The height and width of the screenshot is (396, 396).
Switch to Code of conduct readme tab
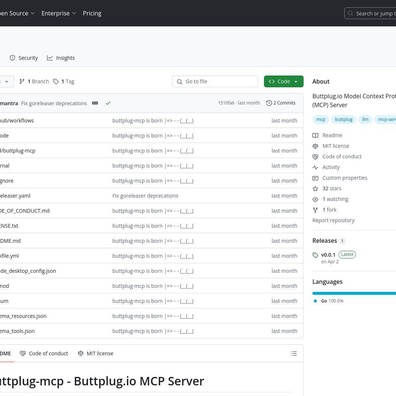pos(44,353)
